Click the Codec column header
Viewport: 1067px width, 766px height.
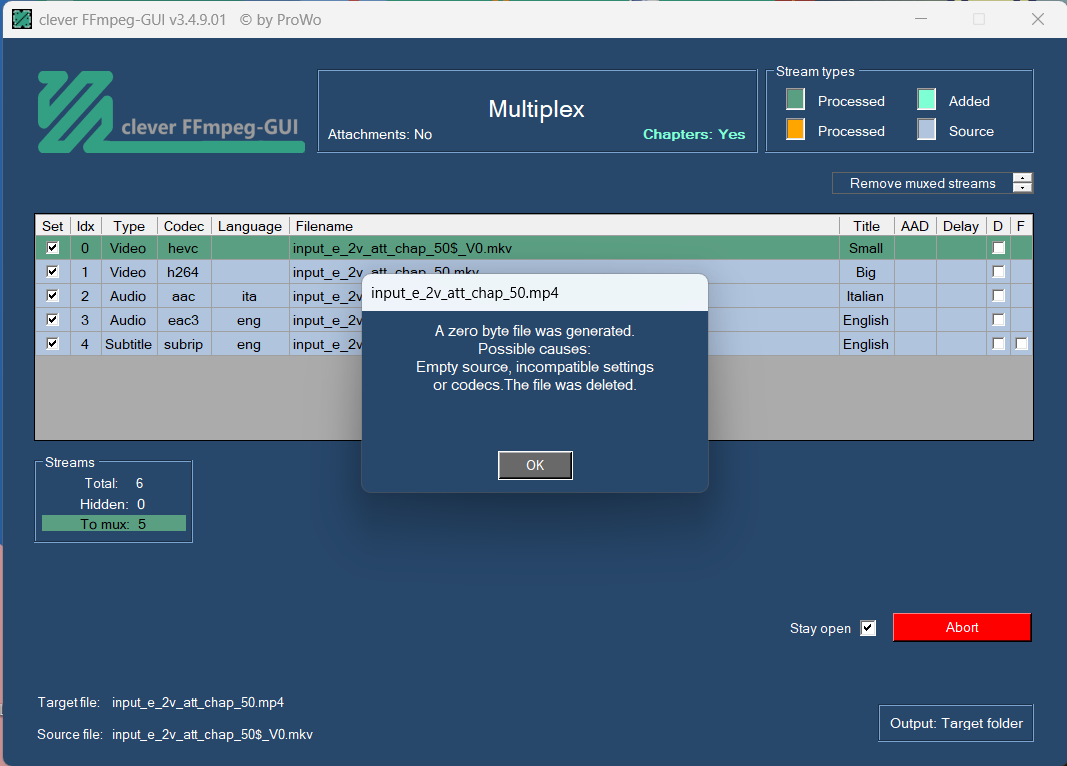point(184,226)
